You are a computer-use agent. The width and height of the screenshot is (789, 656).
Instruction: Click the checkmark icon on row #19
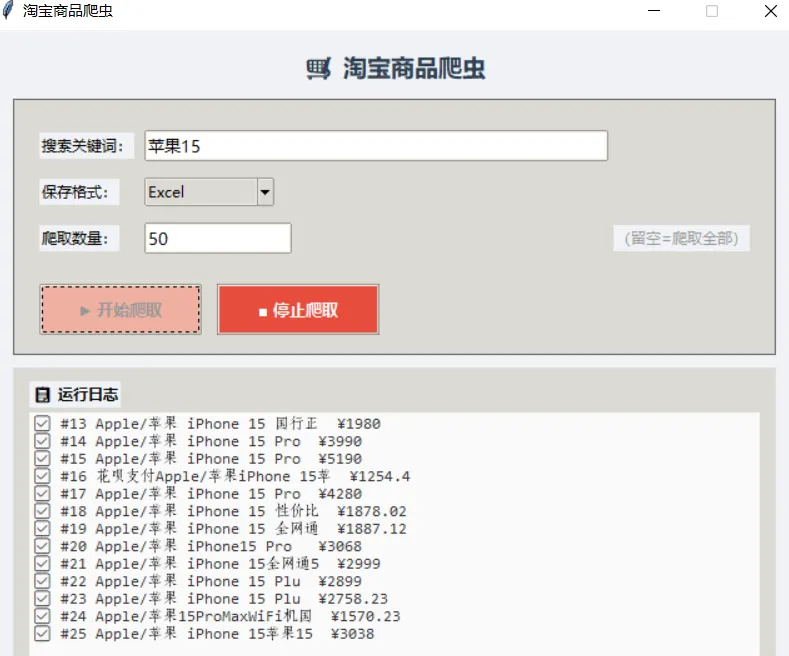(42, 529)
